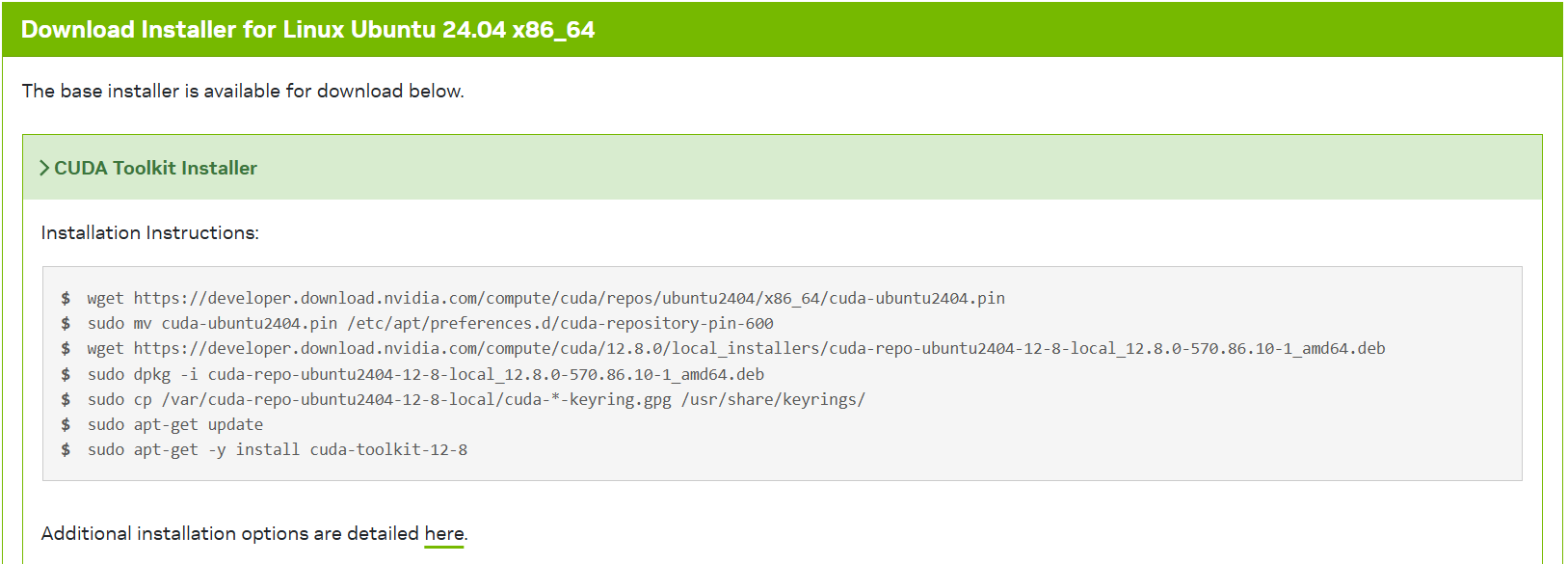Click the green Download Installer header title

click(307, 30)
